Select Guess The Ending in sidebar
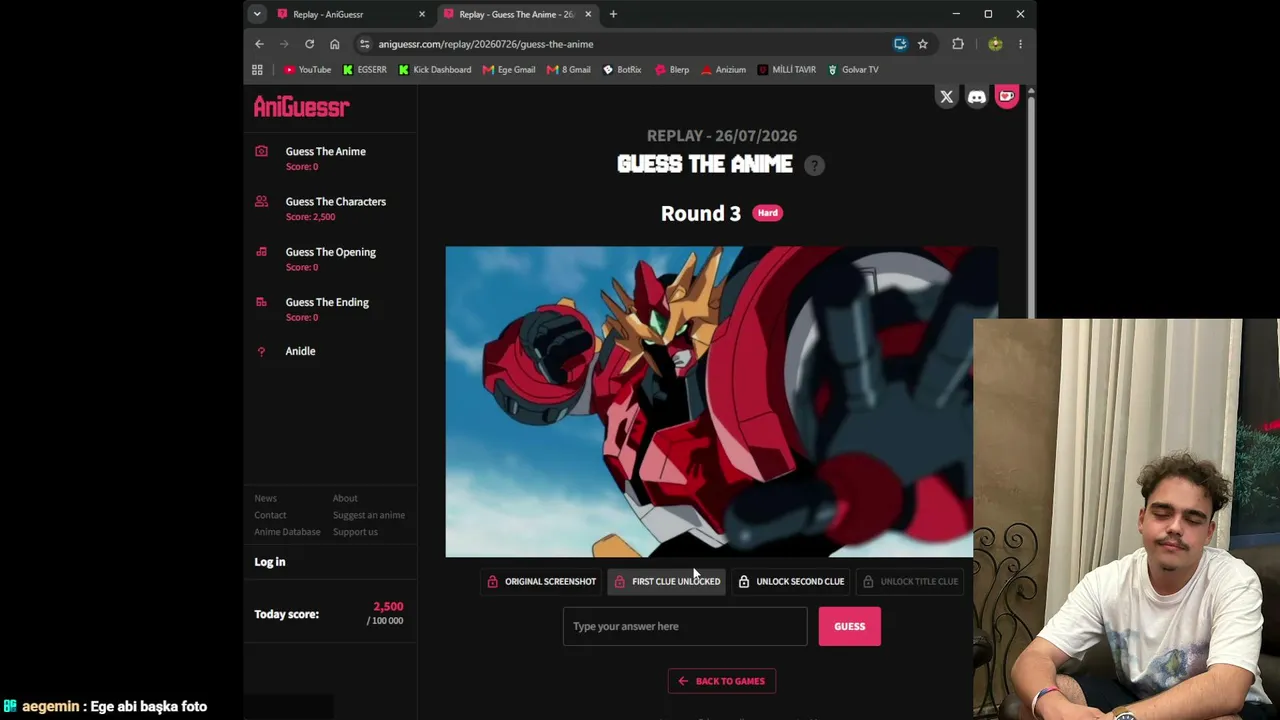The width and height of the screenshot is (1280, 720). coord(327,302)
